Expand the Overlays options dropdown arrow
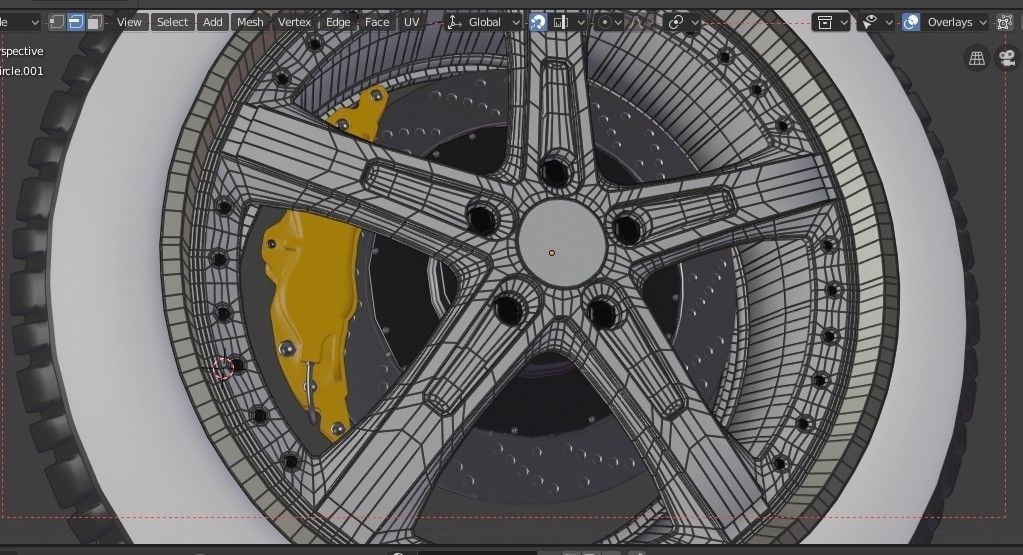The width and height of the screenshot is (1023, 555). point(982,22)
